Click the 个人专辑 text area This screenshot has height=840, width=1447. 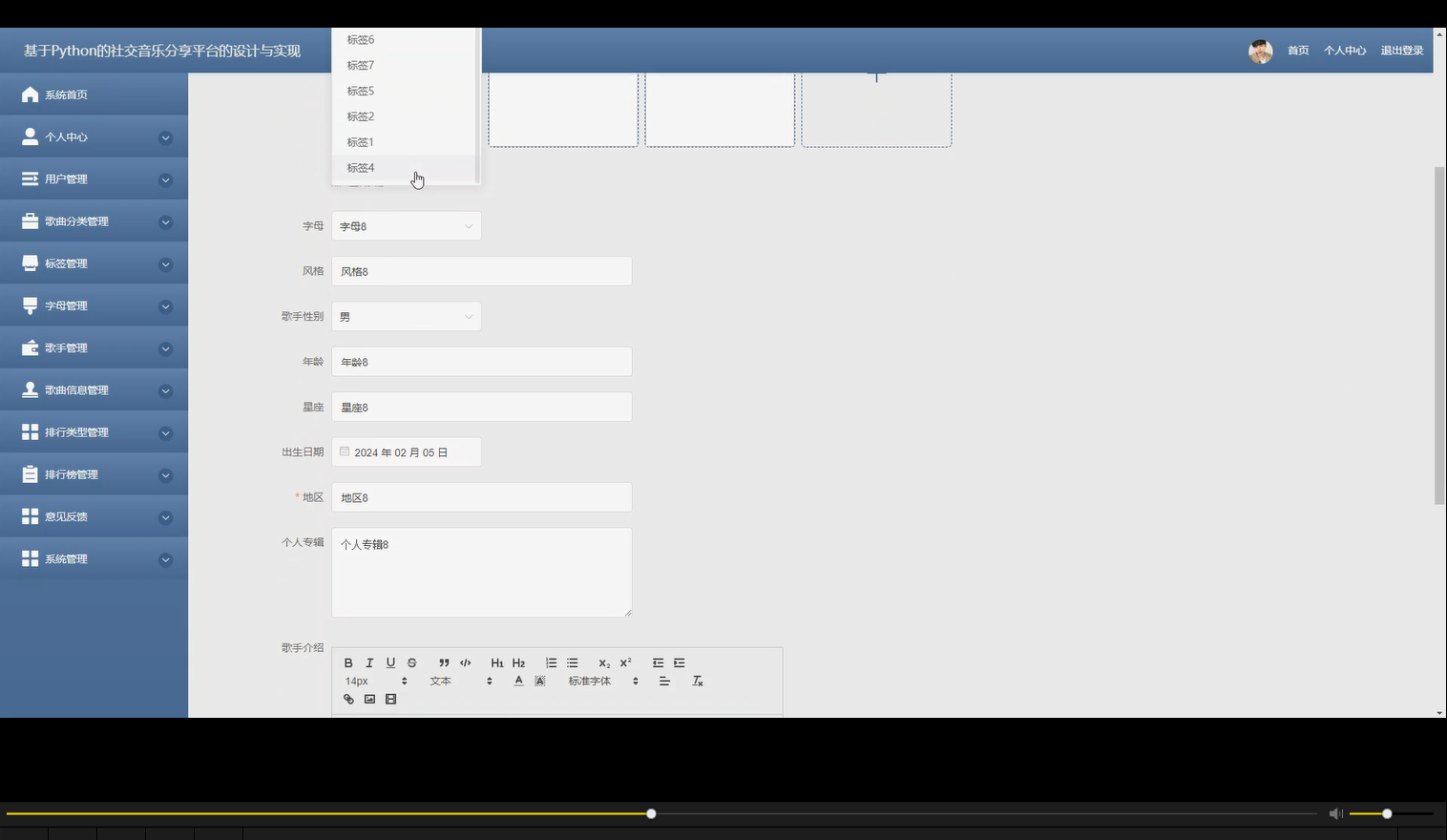pyautogui.click(x=481, y=572)
